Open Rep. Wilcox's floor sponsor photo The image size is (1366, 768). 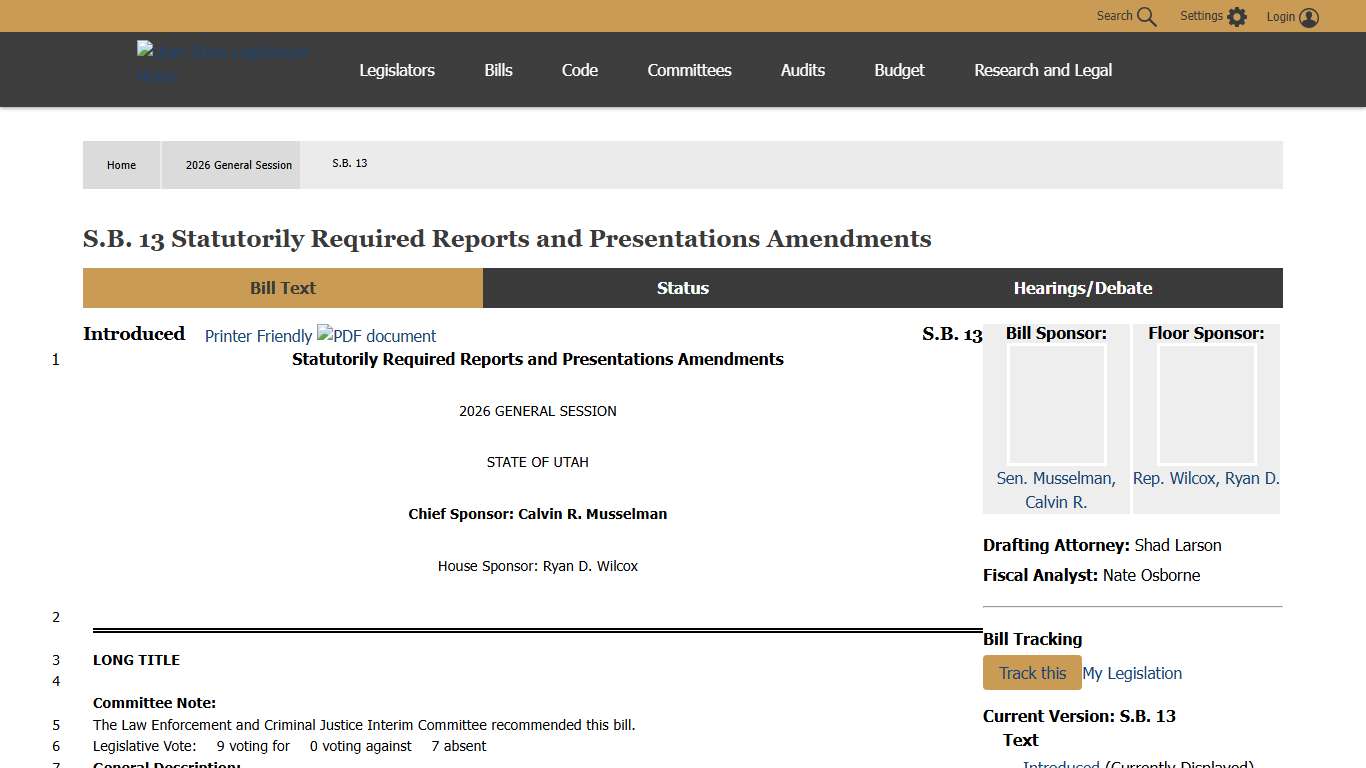tap(1206, 404)
